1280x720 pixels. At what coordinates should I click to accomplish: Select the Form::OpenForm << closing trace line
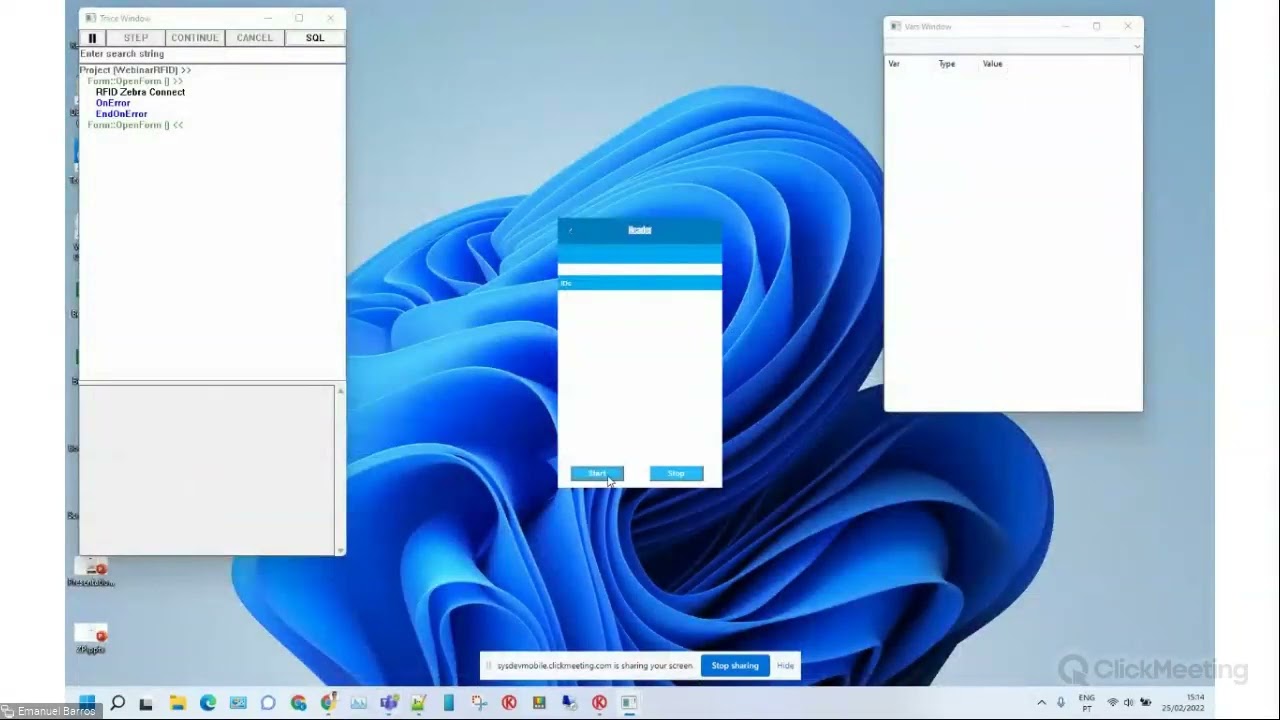tap(135, 125)
